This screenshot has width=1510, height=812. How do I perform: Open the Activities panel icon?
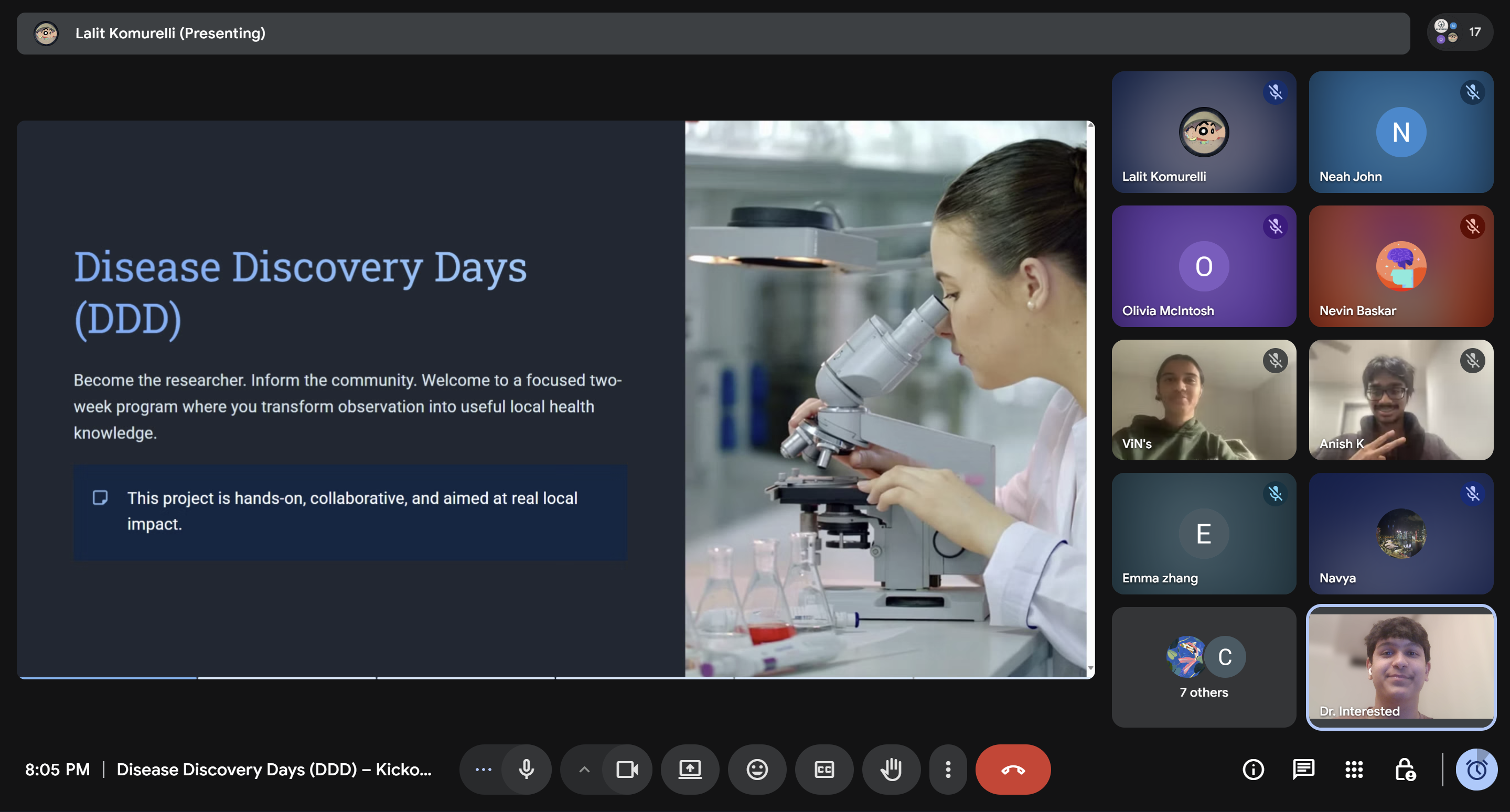tap(1354, 770)
